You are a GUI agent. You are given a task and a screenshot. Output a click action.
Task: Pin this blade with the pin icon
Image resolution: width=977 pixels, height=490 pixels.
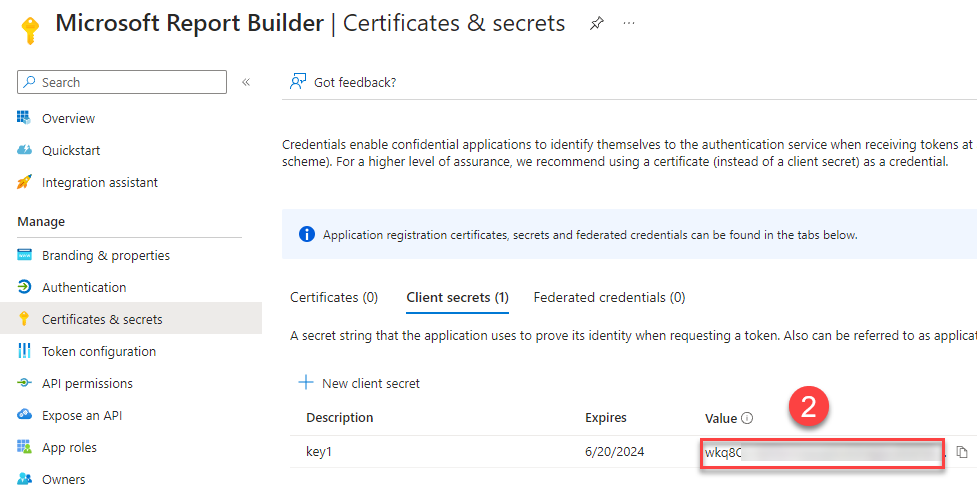[x=596, y=24]
